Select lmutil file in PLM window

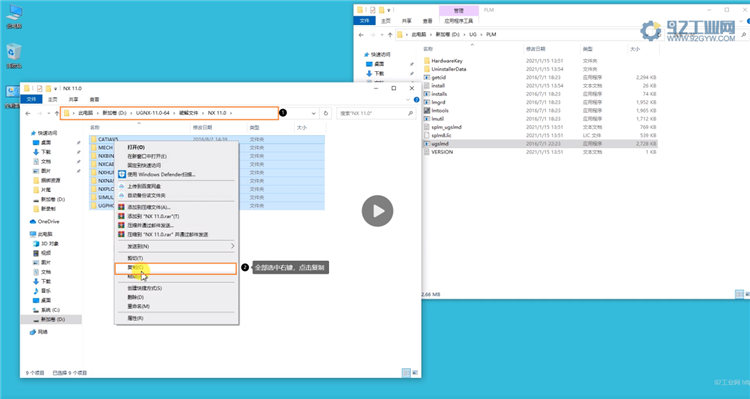coord(438,119)
